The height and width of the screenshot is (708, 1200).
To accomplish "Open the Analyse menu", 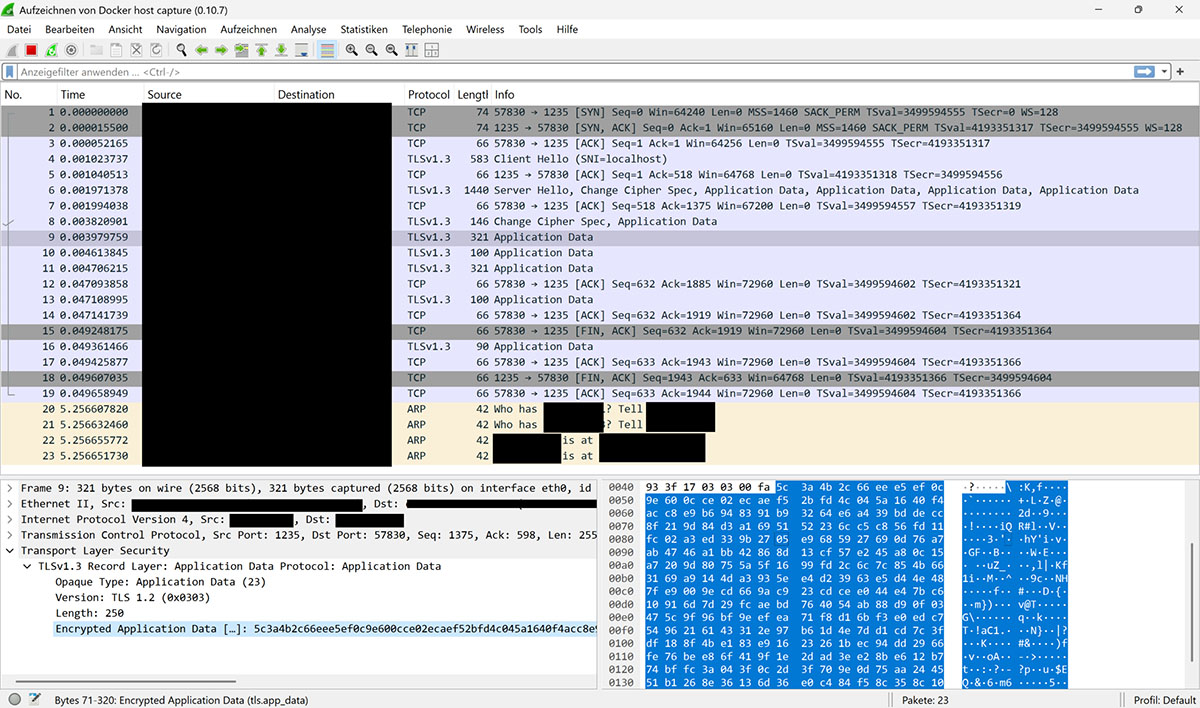I will tap(308, 30).
